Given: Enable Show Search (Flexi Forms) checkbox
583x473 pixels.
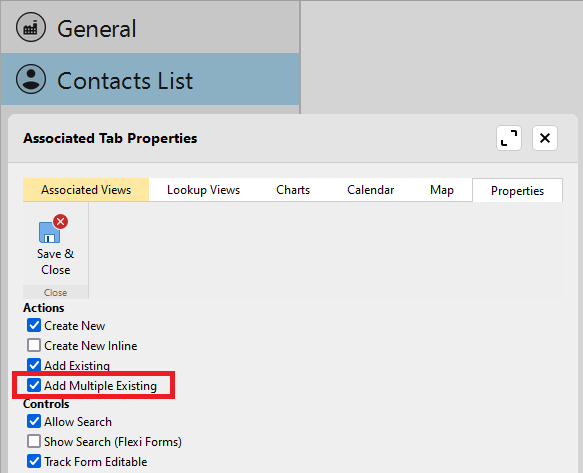Looking at the screenshot, I should tap(34, 442).
